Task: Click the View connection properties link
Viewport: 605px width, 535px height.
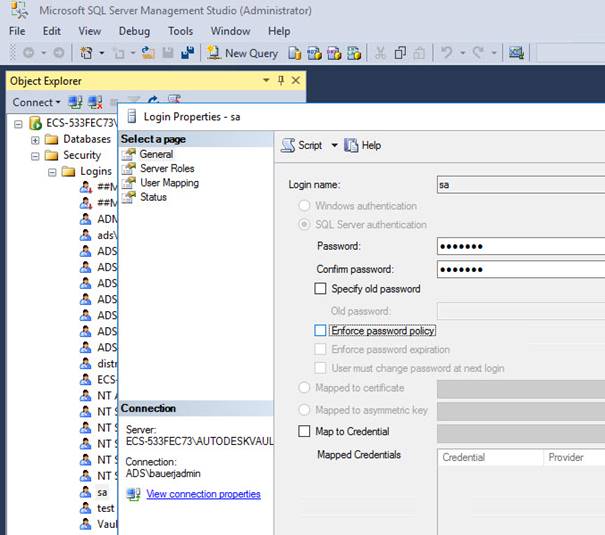Action: 203,494
